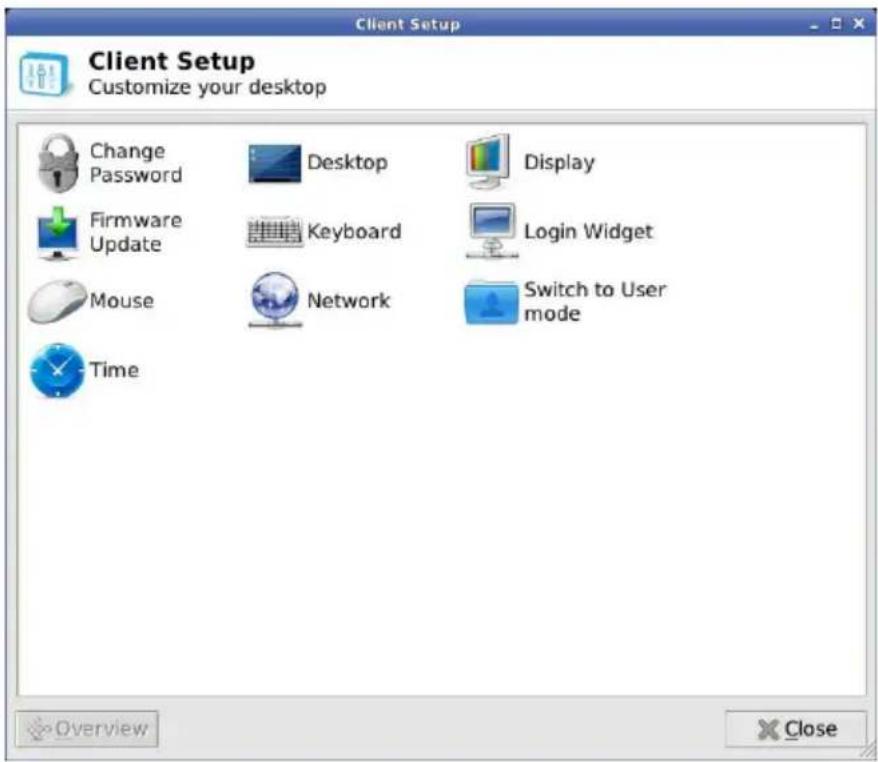This screenshot has width=878, height=762.
Task: Click the Overview button
Action: (x=87, y=729)
